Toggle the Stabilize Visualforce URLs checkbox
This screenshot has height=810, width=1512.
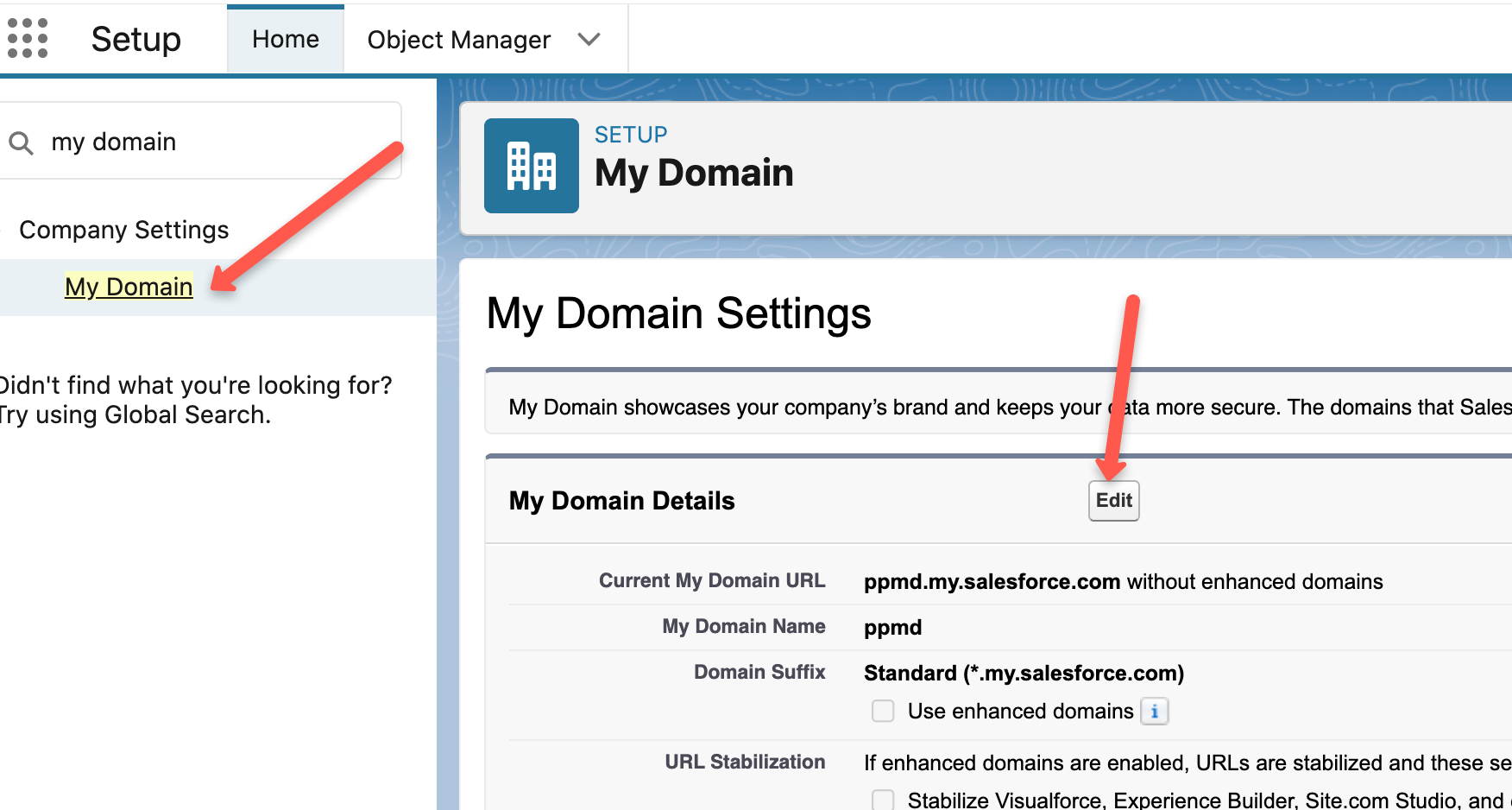point(883,800)
